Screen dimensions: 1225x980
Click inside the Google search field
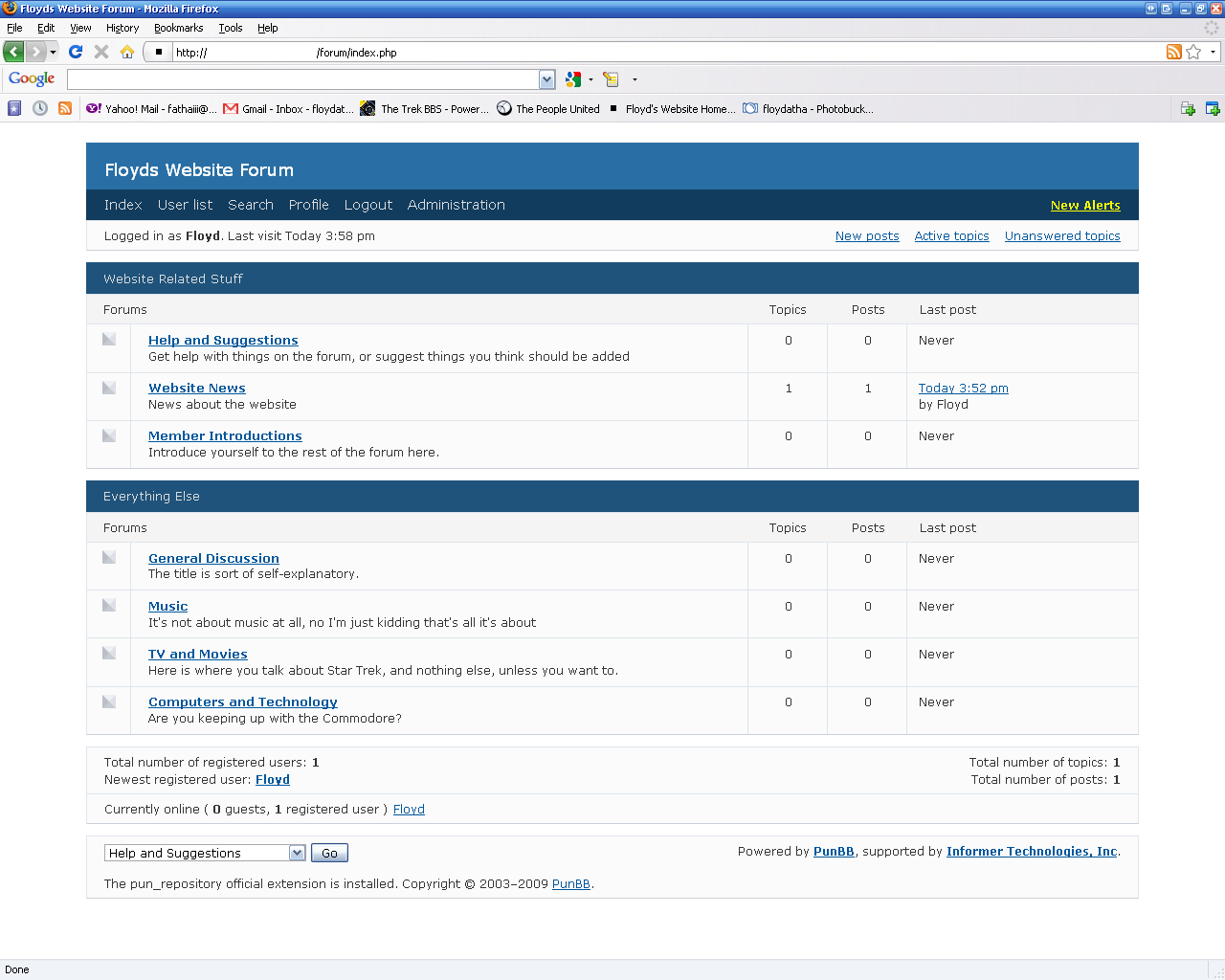(x=302, y=79)
